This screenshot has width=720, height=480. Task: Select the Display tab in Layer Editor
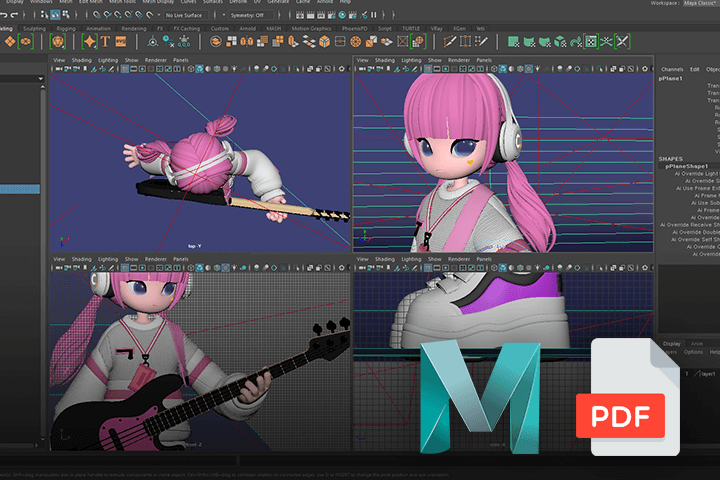click(x=671, y=344)
